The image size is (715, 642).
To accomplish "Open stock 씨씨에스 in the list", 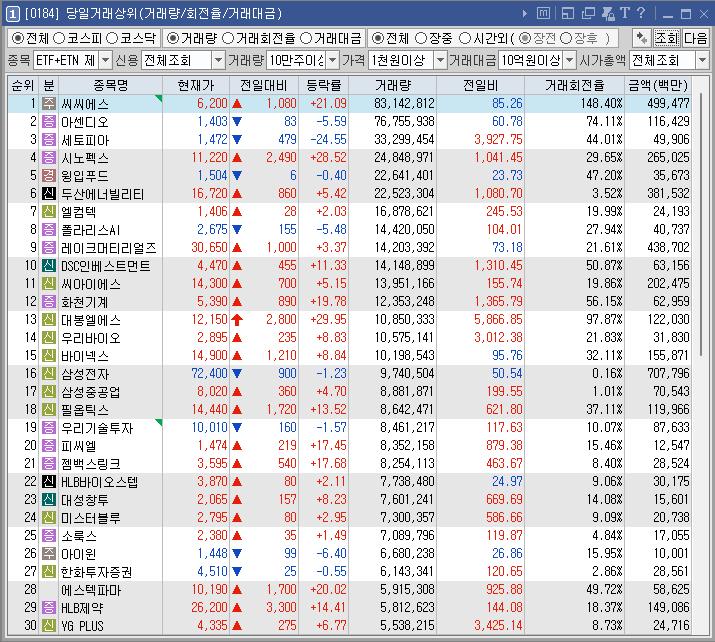I will tap(85, 104).
